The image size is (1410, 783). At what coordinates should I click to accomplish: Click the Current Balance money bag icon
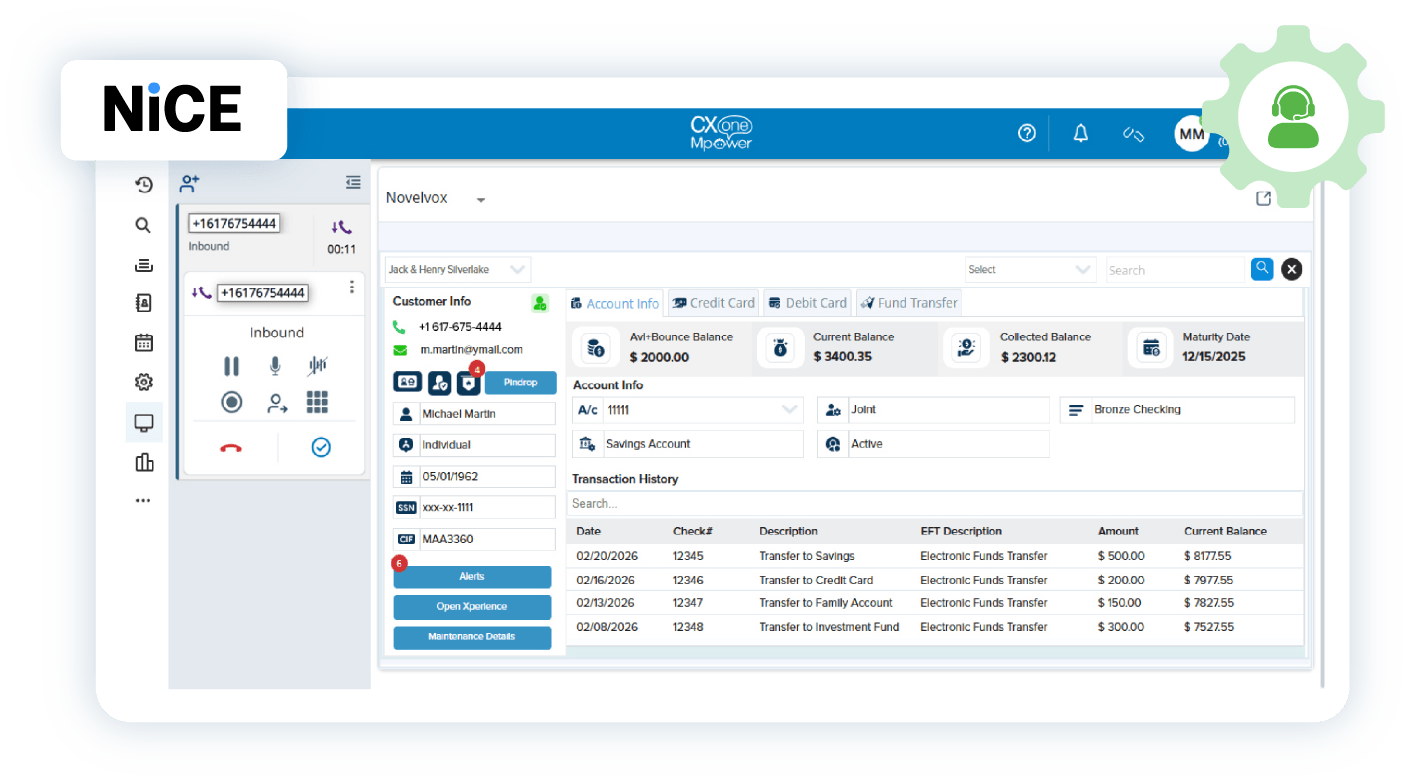(x=779, y=348)
